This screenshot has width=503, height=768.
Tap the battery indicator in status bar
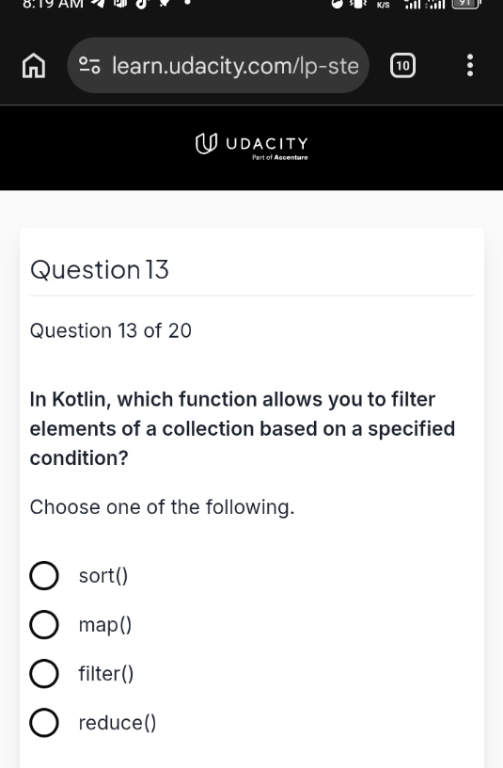466,4
